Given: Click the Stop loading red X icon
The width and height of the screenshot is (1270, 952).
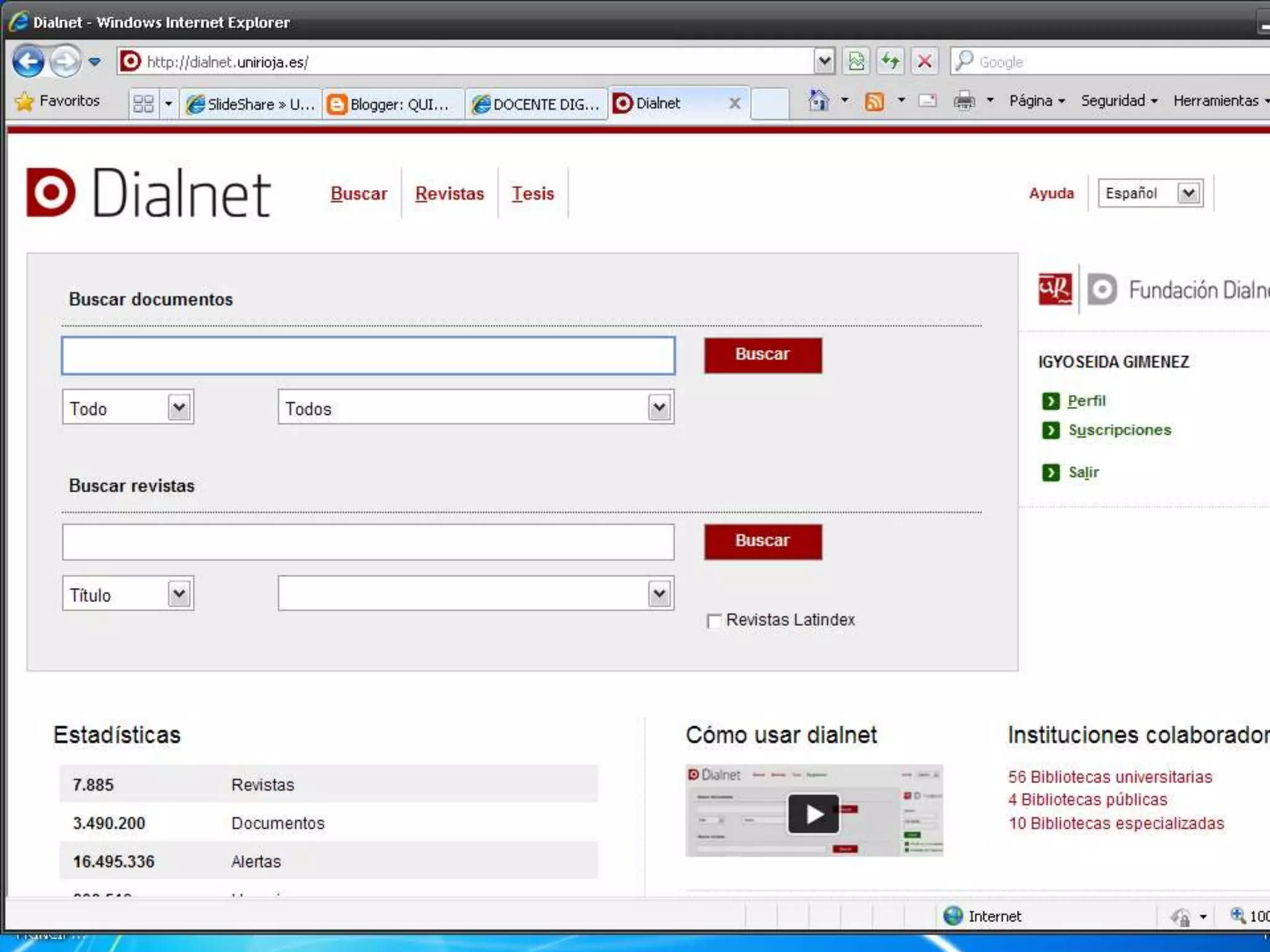Looking at the screenshot, I should pyautogui.click(x=924, y=61).
